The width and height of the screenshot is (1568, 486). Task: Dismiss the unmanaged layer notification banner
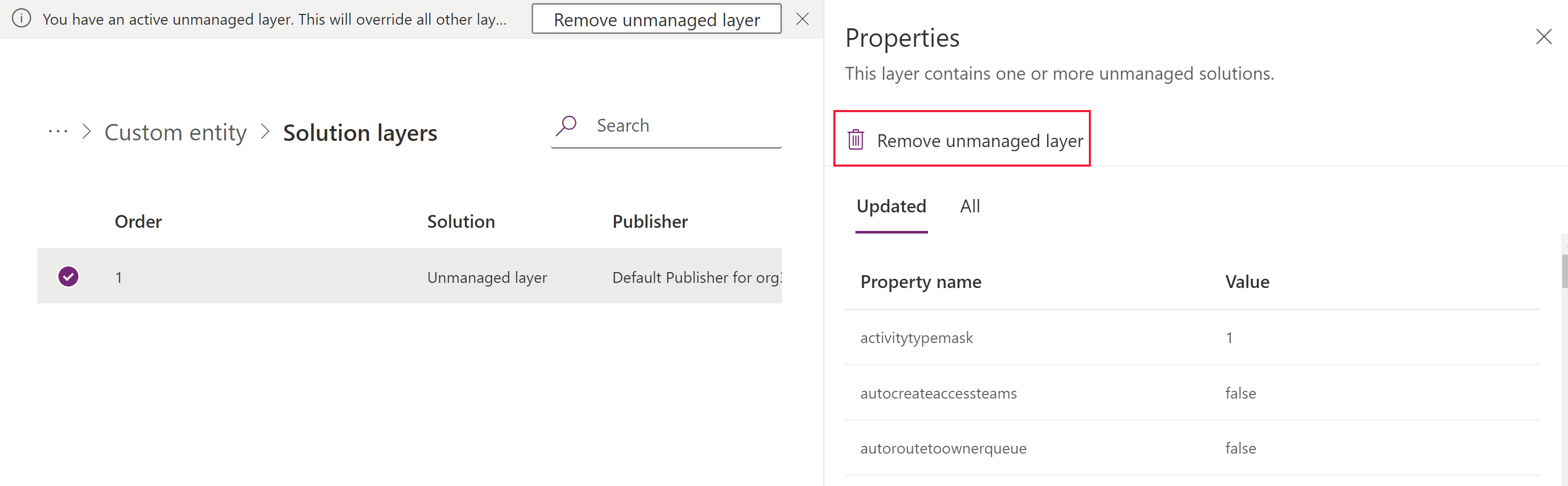click(803, 19)
